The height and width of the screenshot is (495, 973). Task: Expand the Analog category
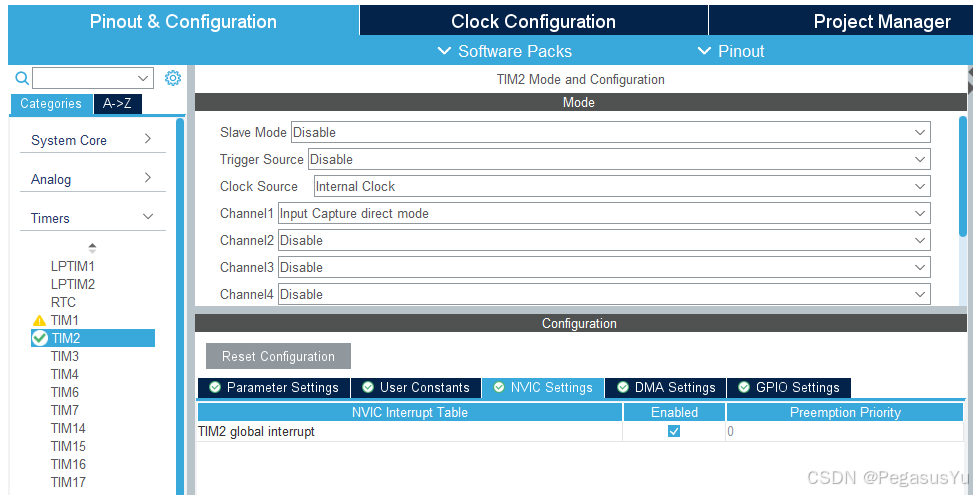[92, 179]
